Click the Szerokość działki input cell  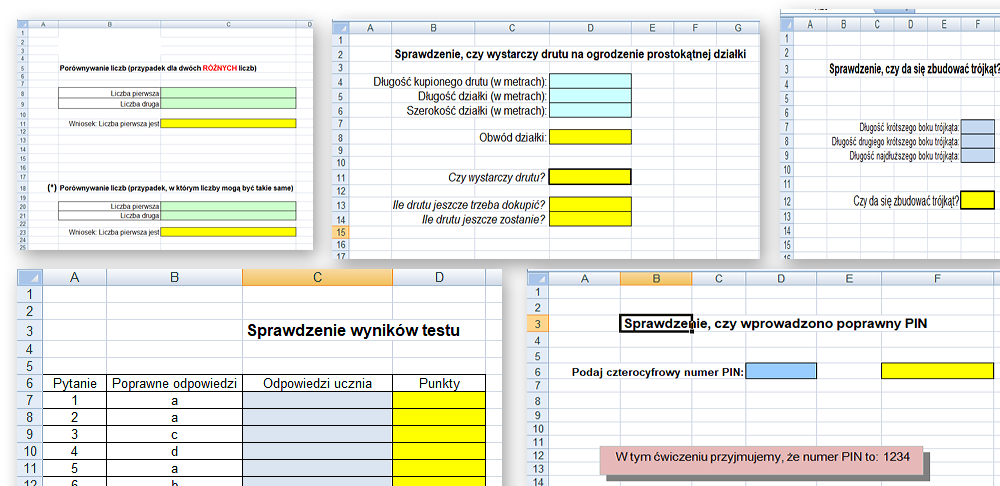pyautogui.click(x=590, y=110)
